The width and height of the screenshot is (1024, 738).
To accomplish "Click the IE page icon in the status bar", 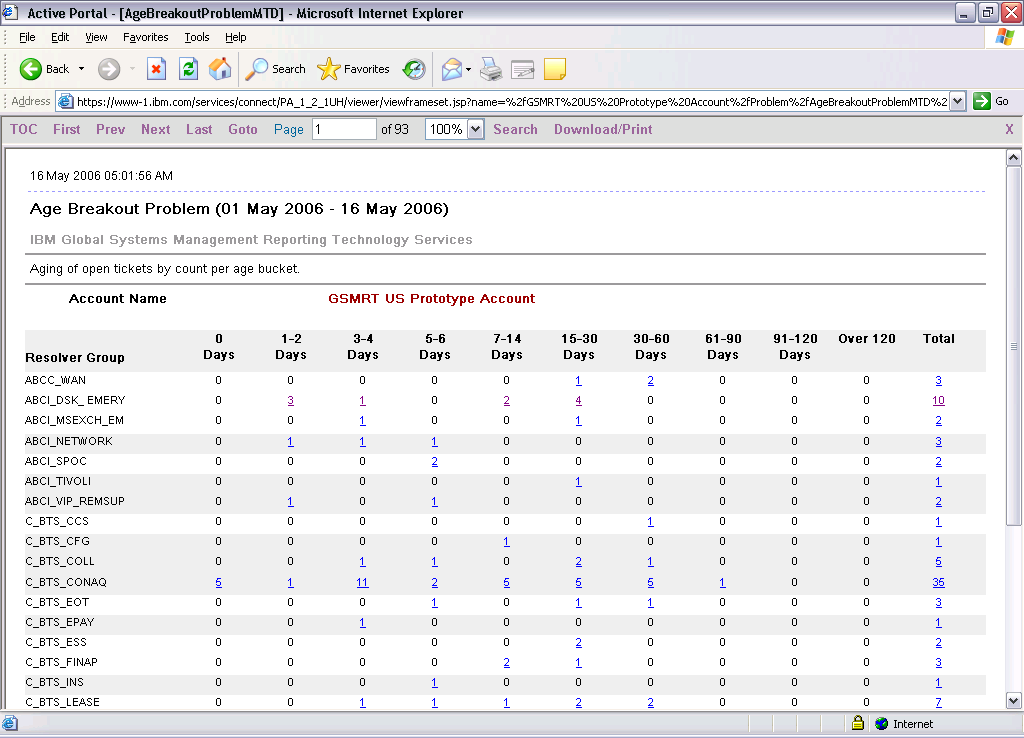I will 10,723.
